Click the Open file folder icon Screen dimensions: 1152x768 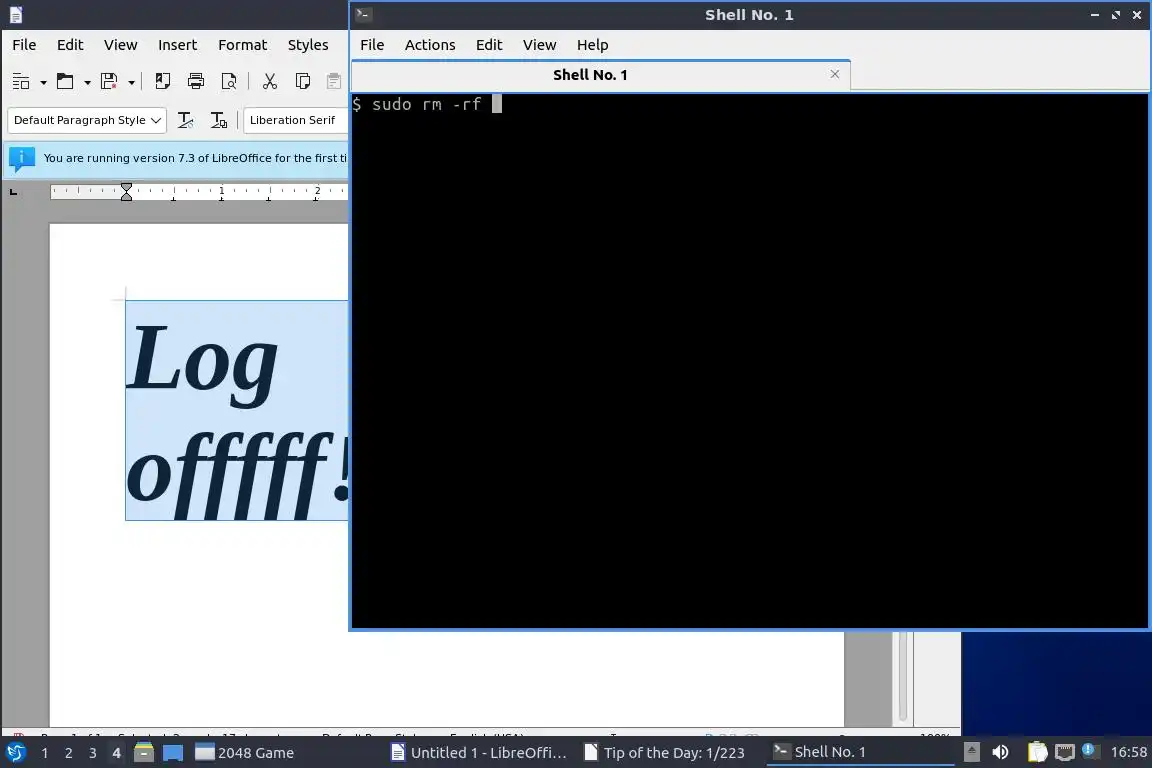(65, 81)
